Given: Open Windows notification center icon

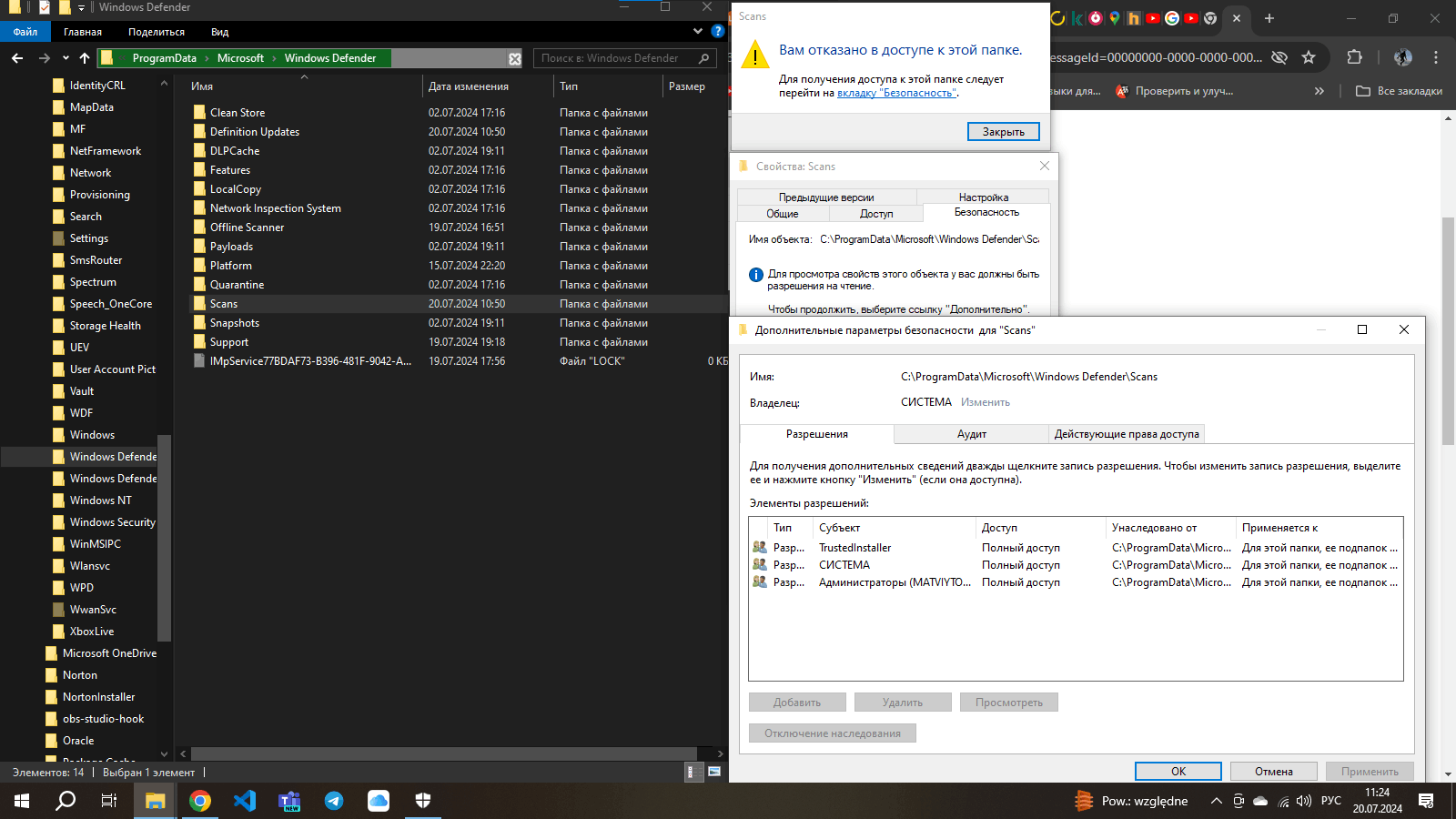Looking at the screenshot, I should click(x=1426, y=801).
